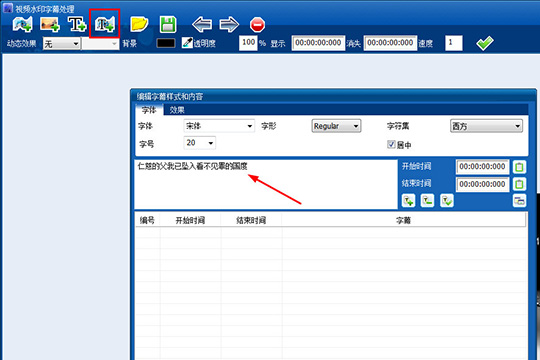Open the 字形 dropdown showing Regular
The image size is (540, 360).
pyautogui.click(x=336, y=126)
